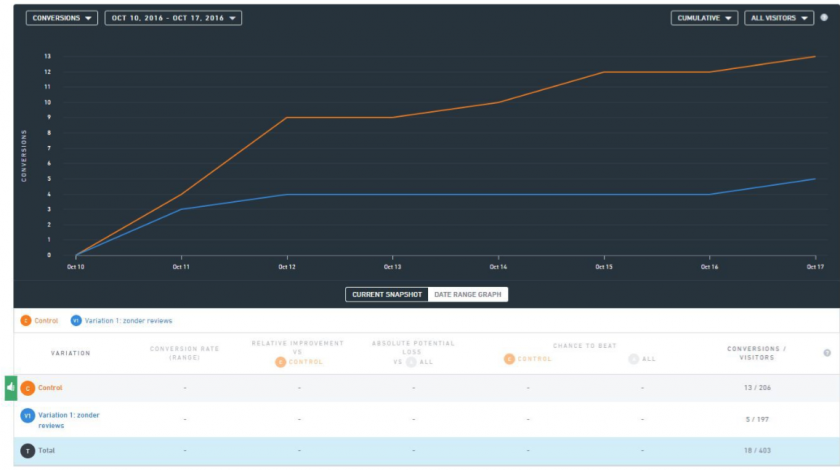Click the orange Control line endpoint at Oct 17
Image resolution: width=840 pixels, height=470 pixels.
point(815,56)
